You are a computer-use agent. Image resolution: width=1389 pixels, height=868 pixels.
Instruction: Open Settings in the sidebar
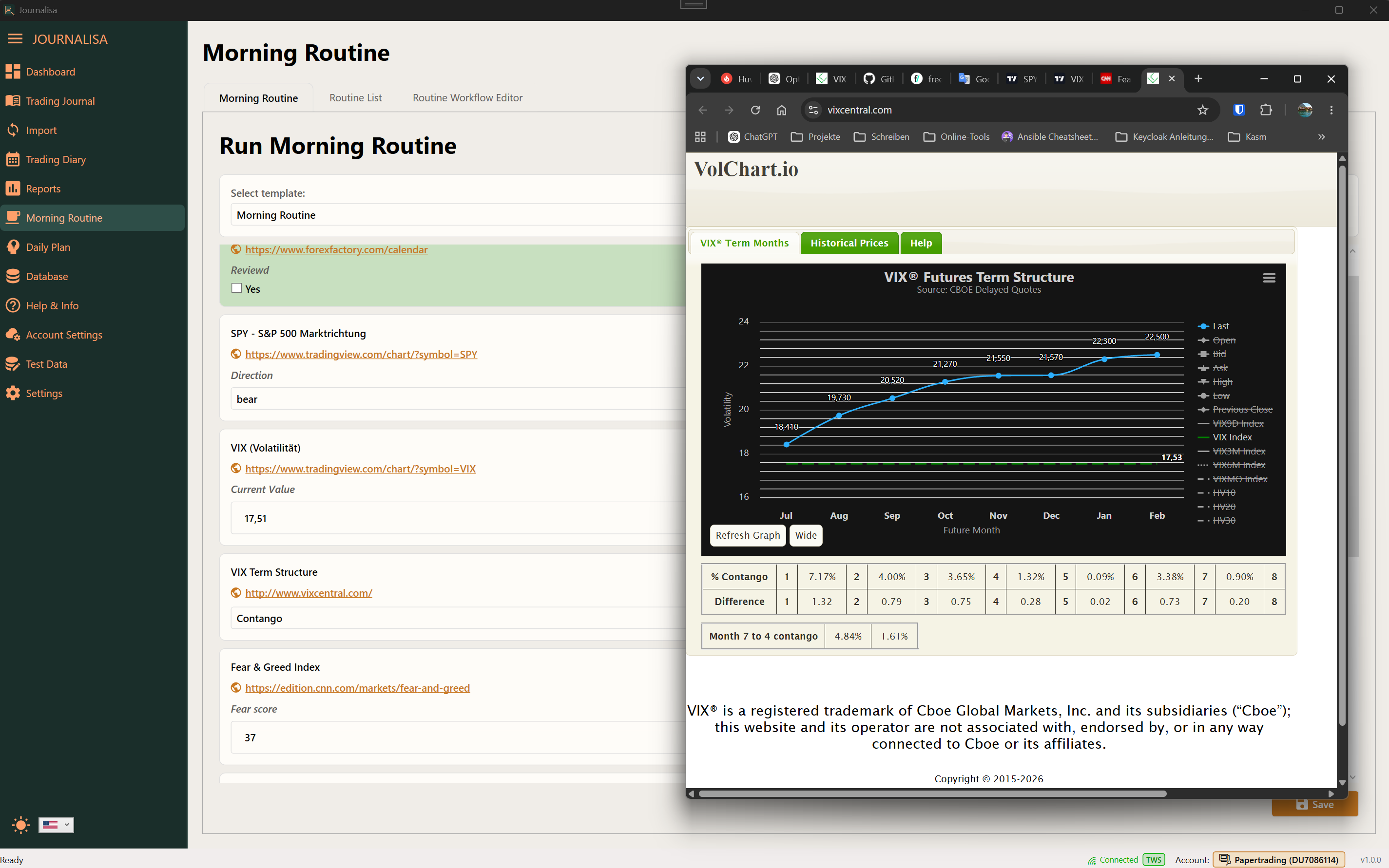93,394
